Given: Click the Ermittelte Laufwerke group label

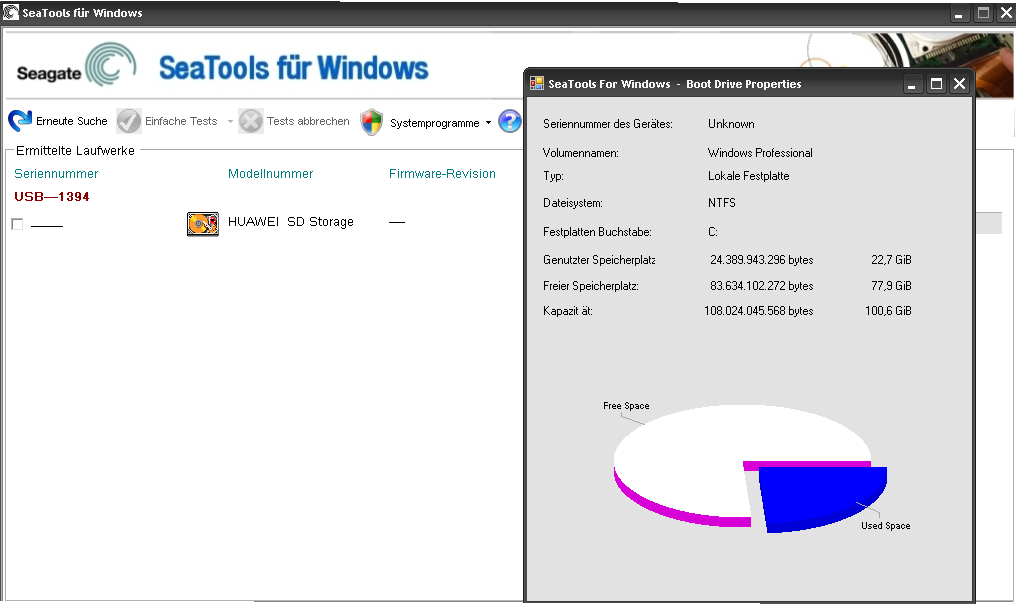Looking at the screenshot, I should click(75, 151).
